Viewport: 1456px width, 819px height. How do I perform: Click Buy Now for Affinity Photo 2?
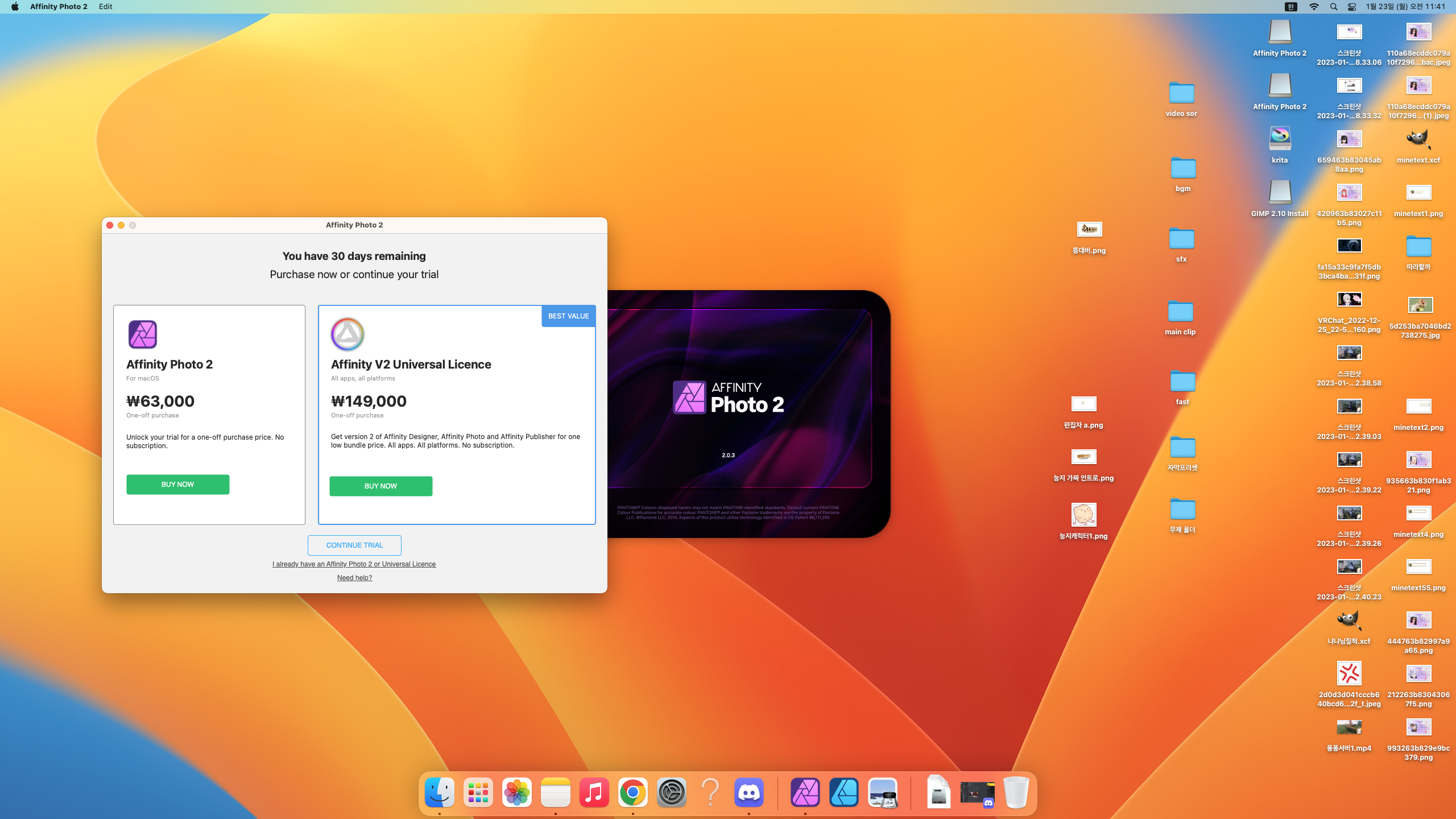177,485
